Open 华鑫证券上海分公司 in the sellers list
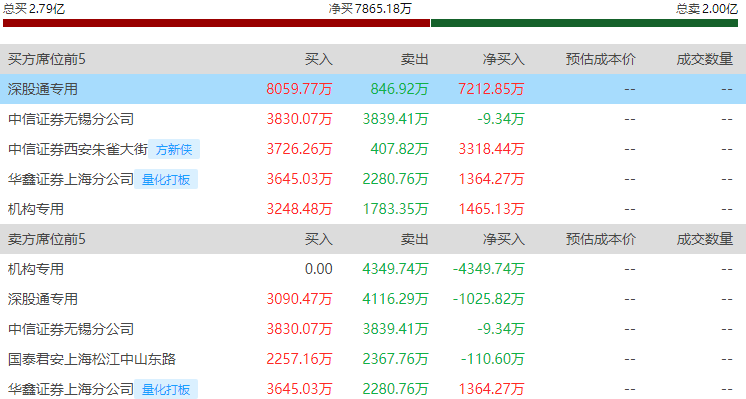 point(71,389)
